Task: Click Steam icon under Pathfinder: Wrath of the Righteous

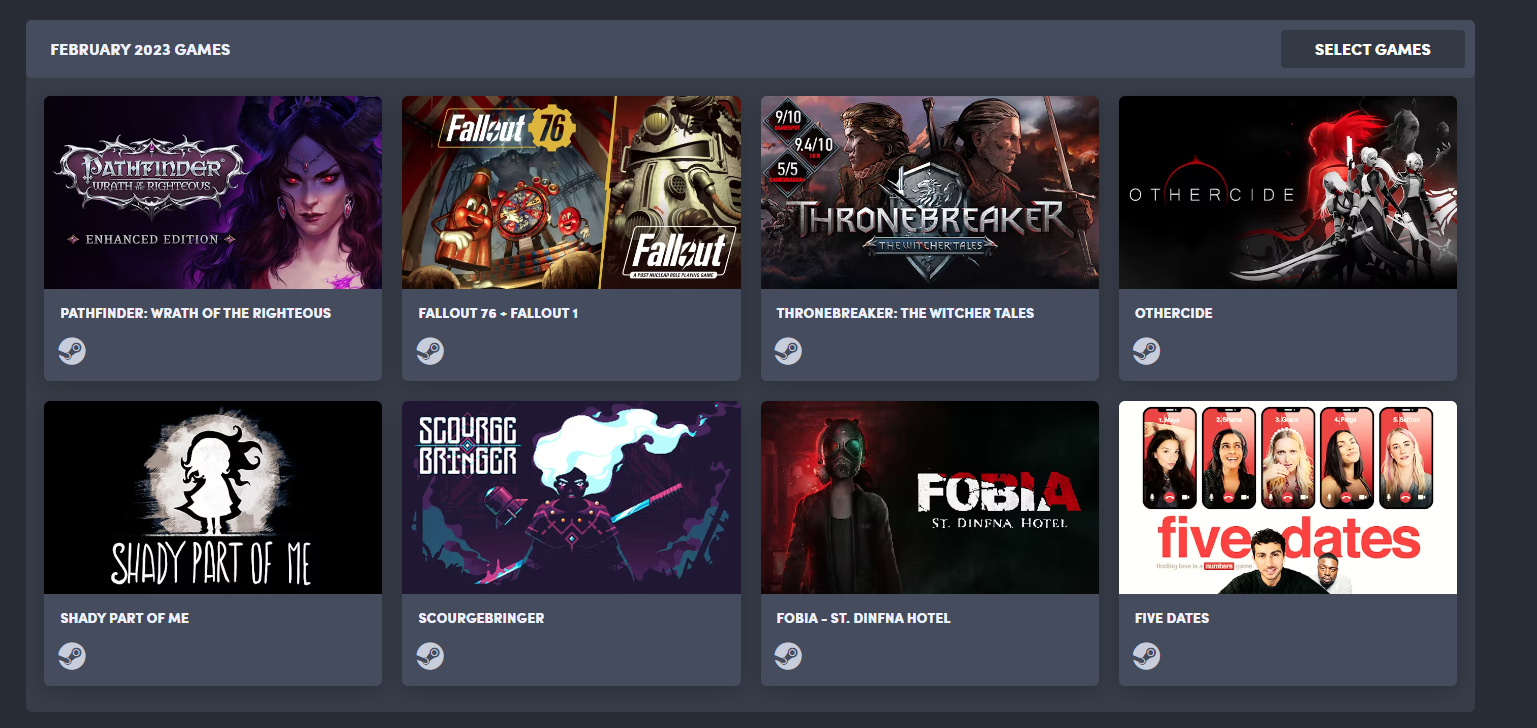Action: pos(72,351)
